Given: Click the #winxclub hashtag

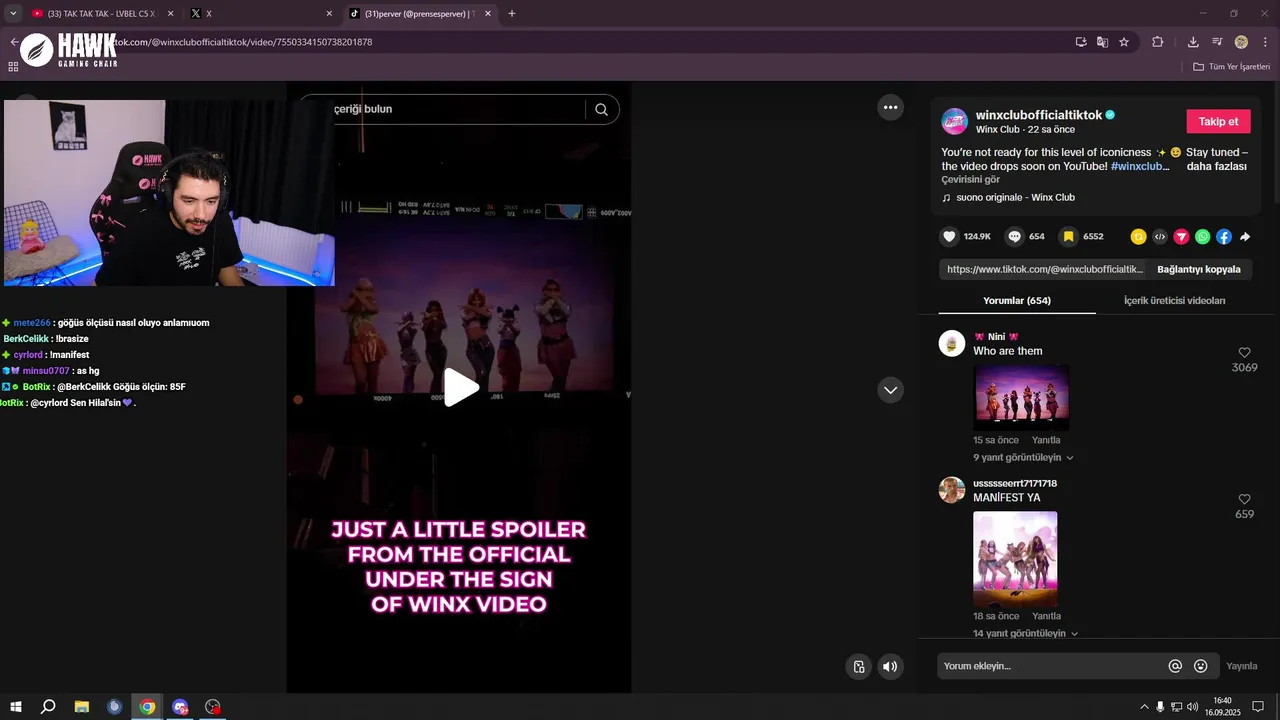Looking at the screenshot, I should click(1140, 166).
